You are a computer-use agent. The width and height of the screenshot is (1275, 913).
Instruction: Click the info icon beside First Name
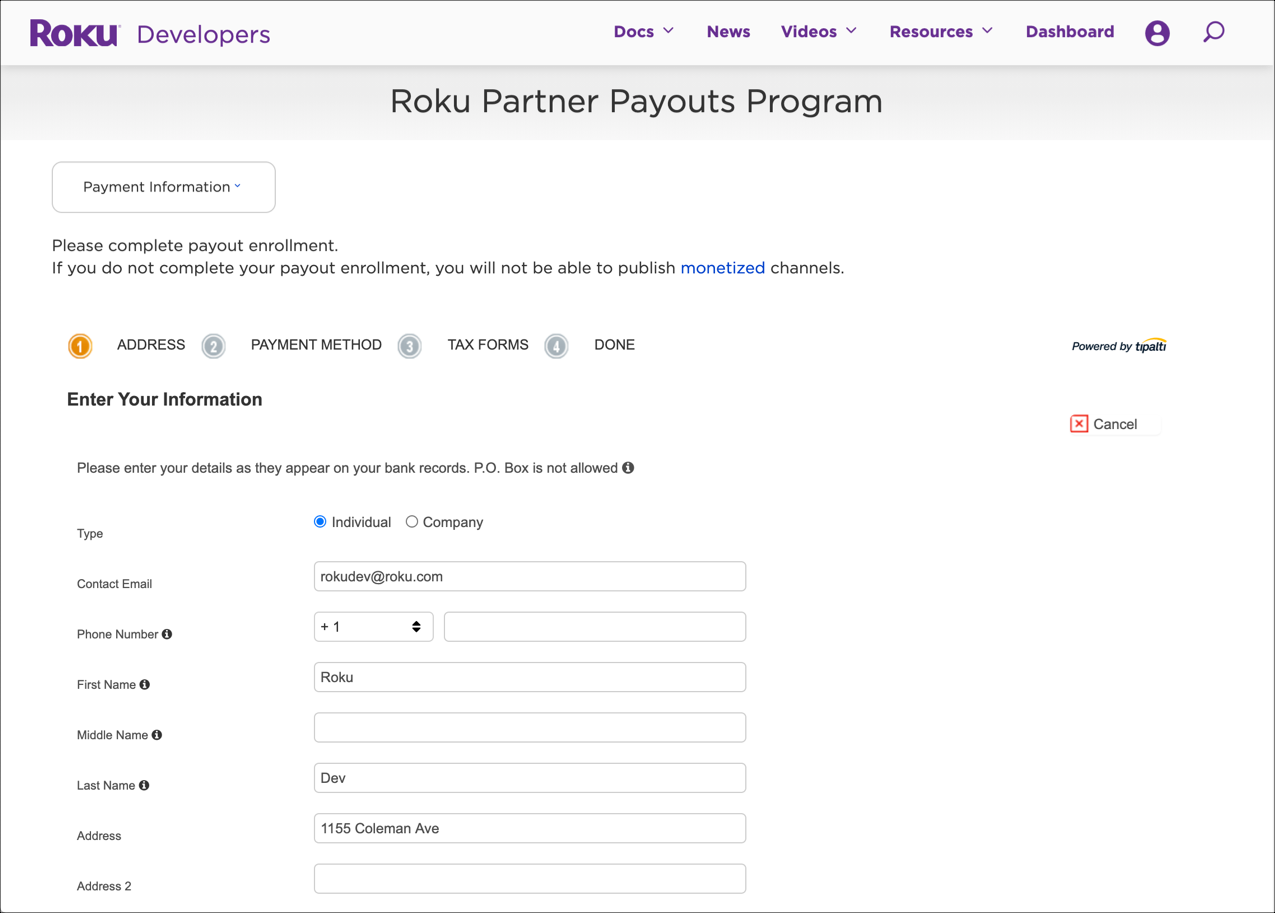click(x=144, y=684)
